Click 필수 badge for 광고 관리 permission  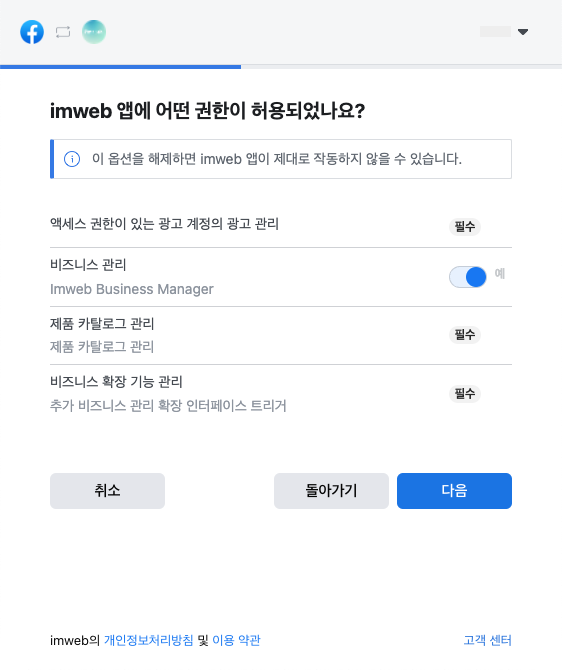coord(465,226)
